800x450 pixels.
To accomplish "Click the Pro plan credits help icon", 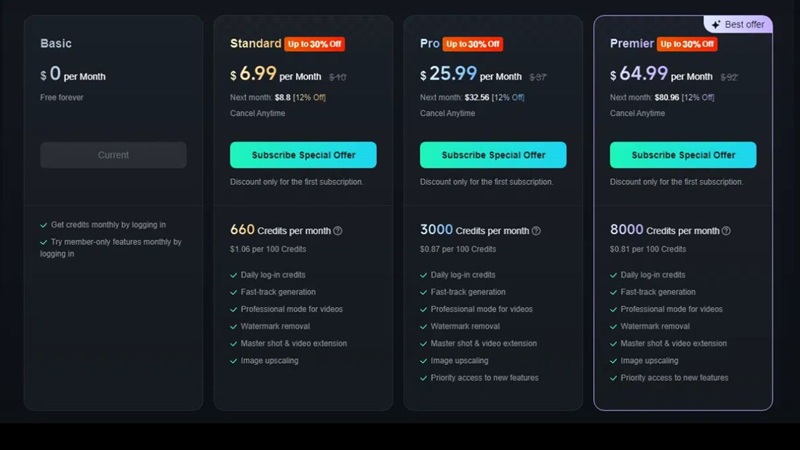I will [537, 231].
